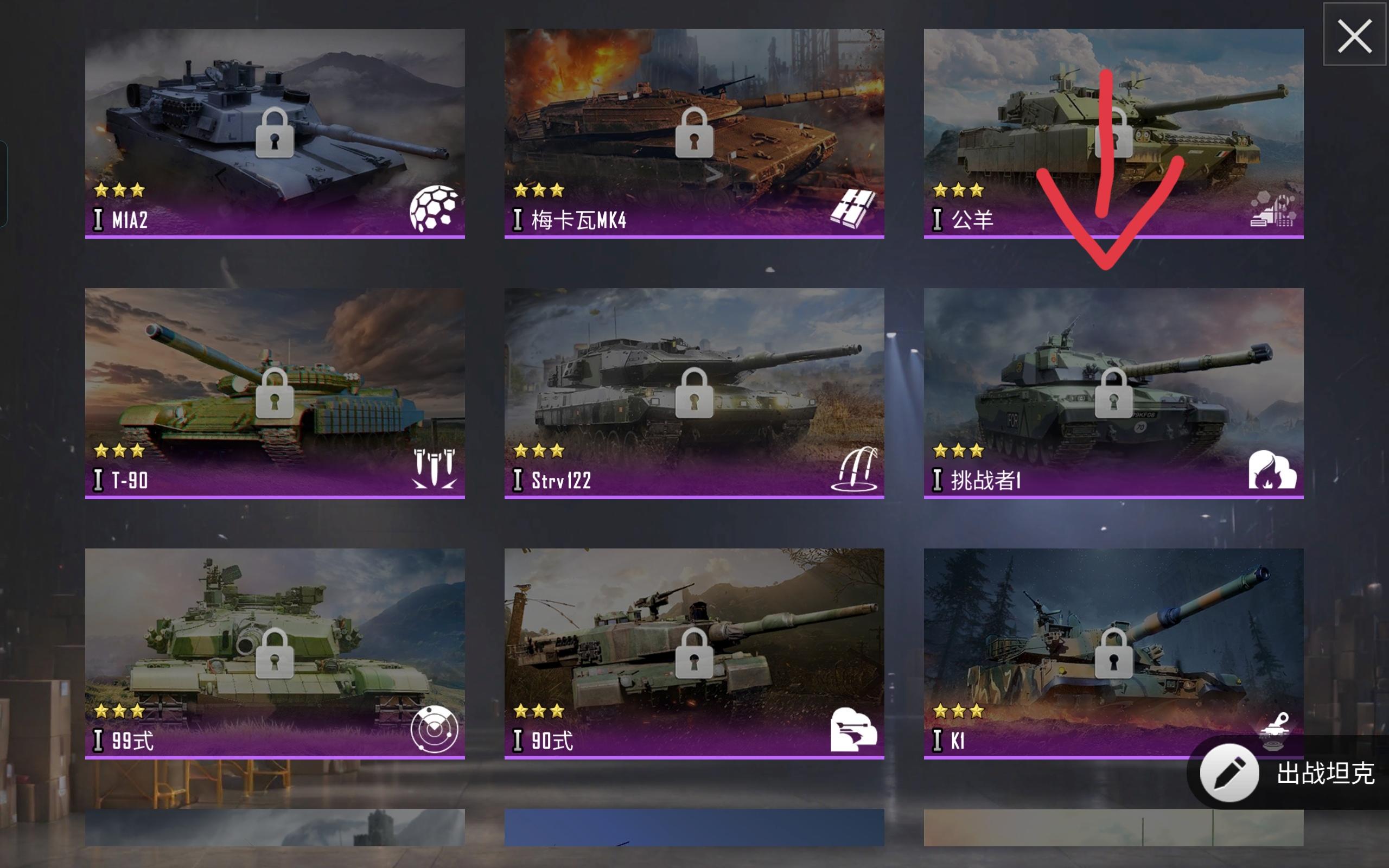The width and height of the screenshot is (1389, 868).
Task: Click the pencil edit icon beside 出战坦克
Action: [1229, 772]
